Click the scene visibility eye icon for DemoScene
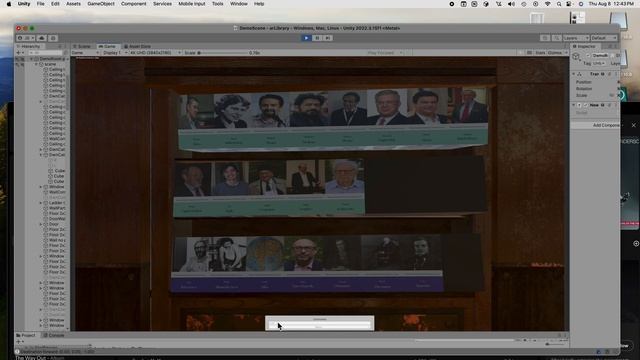Image resolution: width=640 pixels, height=360 pixels. (18, 59)
